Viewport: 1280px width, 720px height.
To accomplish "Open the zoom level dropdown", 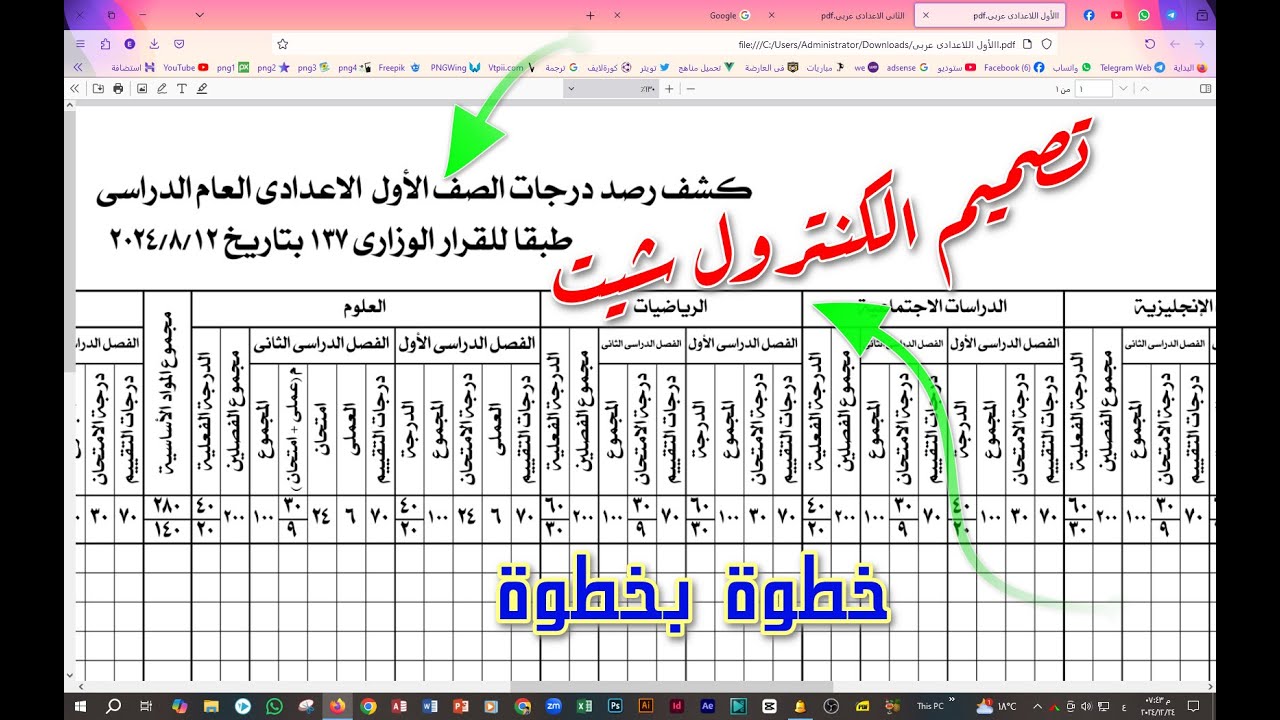I will (611, 89).
